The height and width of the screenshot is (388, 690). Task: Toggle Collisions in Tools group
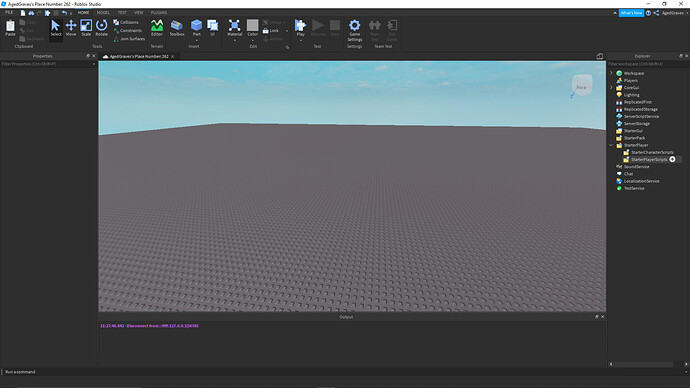click(x=126, y=22)
